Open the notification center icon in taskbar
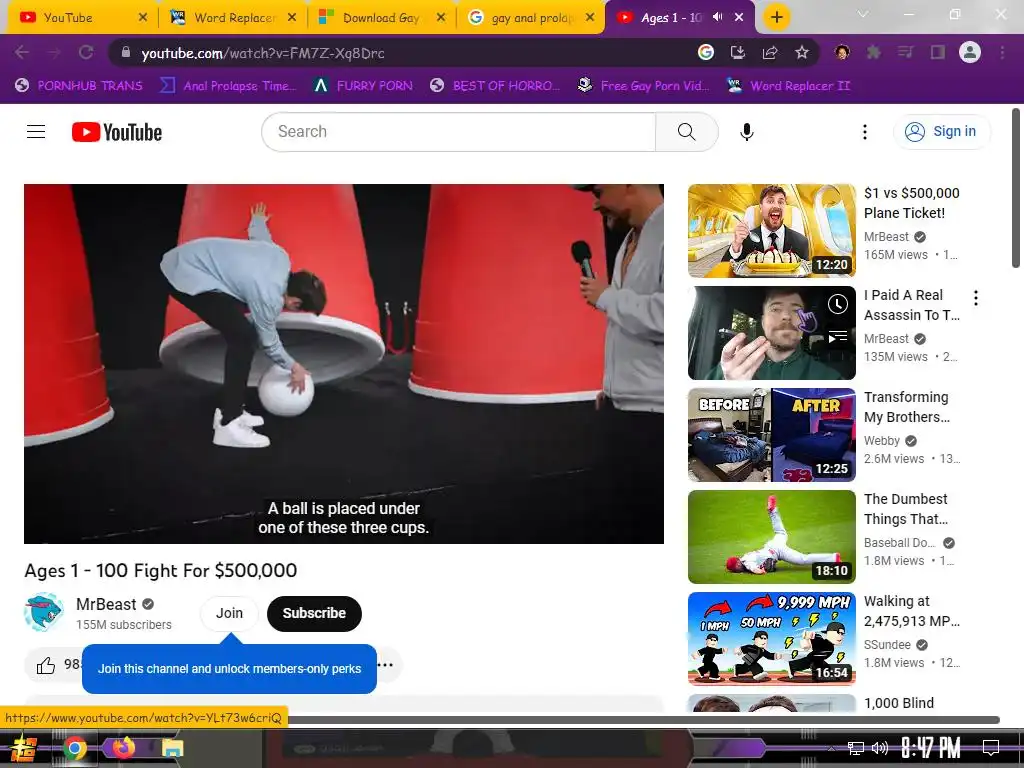Viewport: 1024px width, 768px height. 991,748
